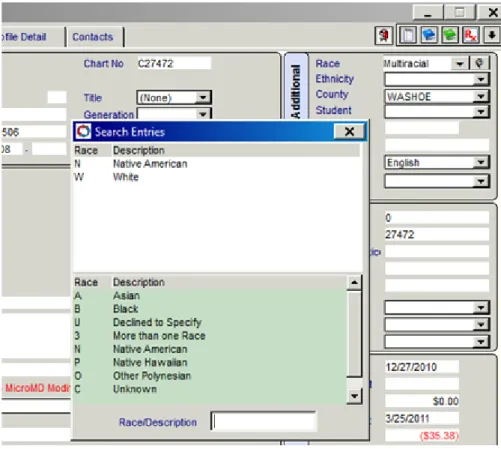Image resolution: width=501 pixels, height=449 pixels.
Task: Expand the Generation dropdown
Action: (203, 114)
